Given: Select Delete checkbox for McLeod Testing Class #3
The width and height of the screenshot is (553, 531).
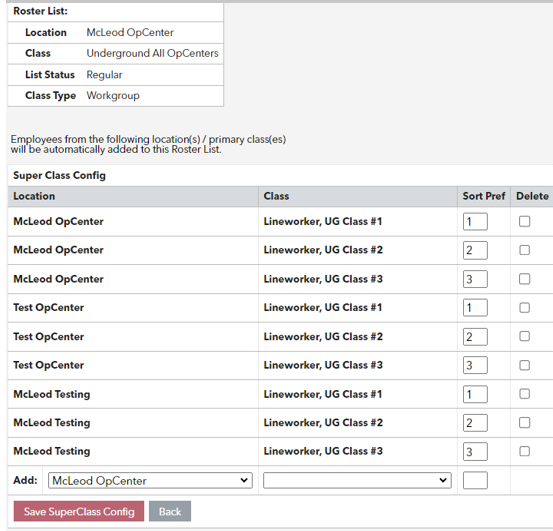Looking at the screenshot, I should (x=524, y=451).
